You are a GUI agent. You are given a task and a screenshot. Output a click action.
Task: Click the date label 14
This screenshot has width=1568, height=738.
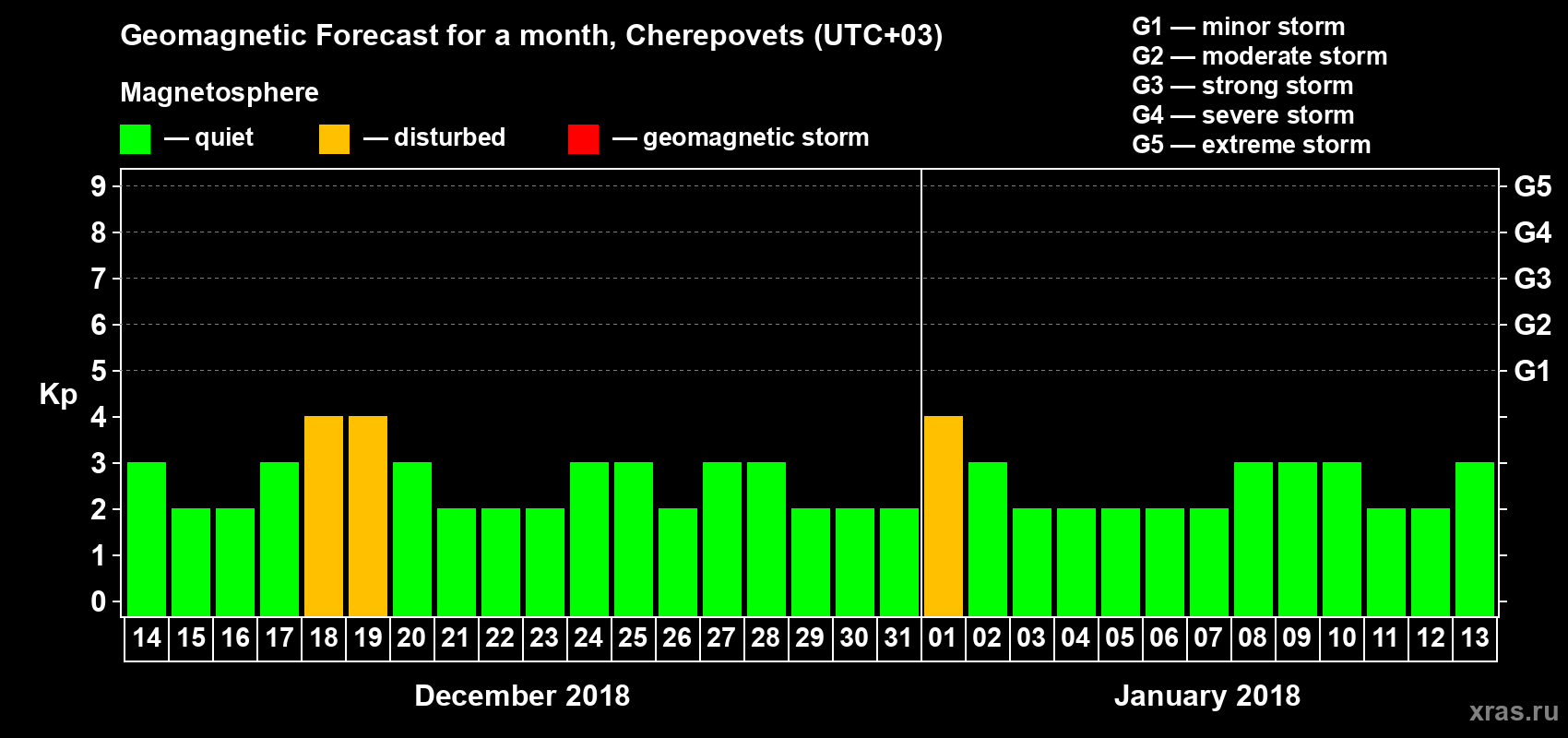[147, 637]
